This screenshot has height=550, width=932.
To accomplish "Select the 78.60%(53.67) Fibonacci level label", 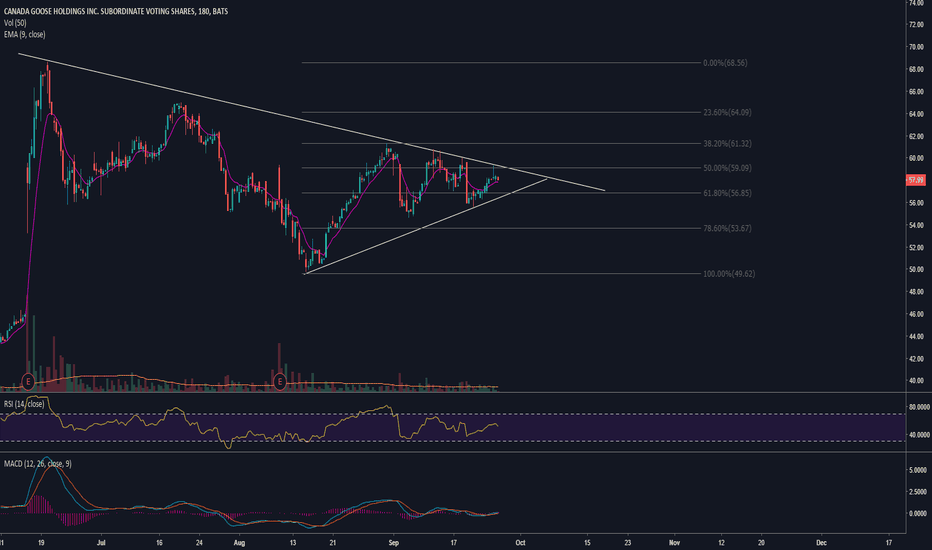I will pyautogui.click(x=727, y=228).
